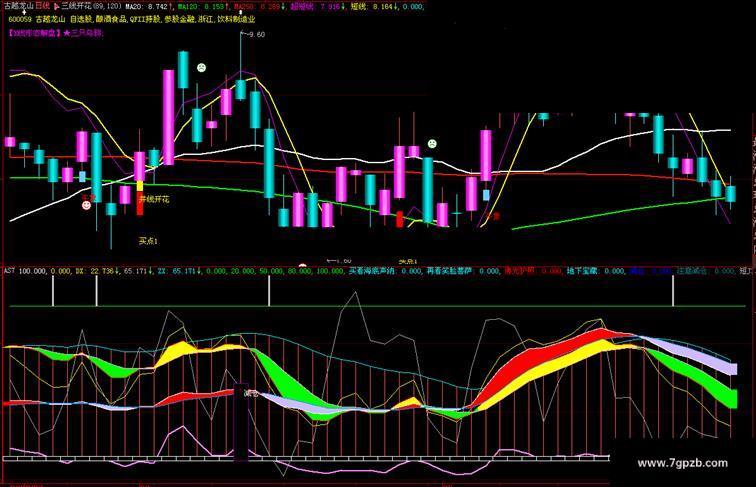Image resolution: width=756 pixels, height=487 pixels.
Task: Click the 并线开花 signal label
Action: 154,199
